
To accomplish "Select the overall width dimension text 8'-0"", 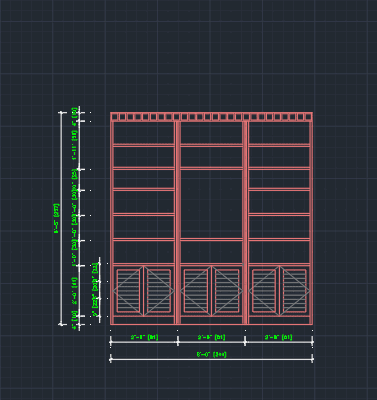I will pos(211,354).
